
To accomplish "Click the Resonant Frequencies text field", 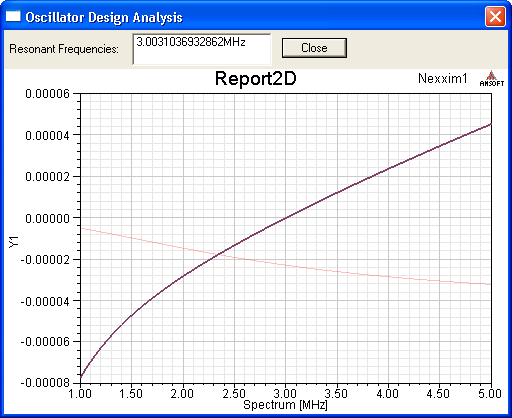I will pos(202,49).
